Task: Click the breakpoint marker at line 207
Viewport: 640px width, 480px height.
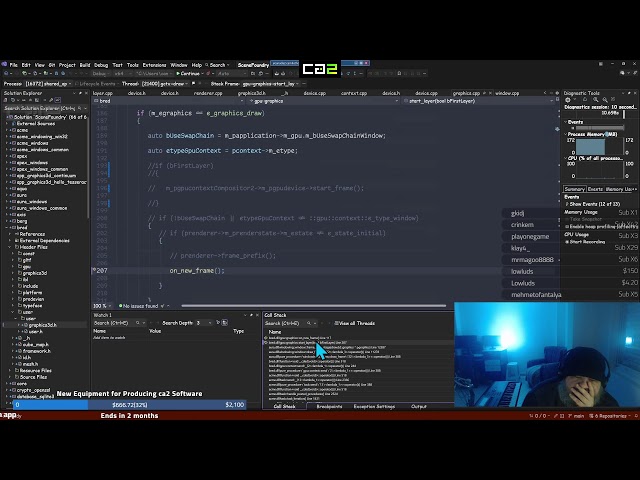Action: coord(94,270)
